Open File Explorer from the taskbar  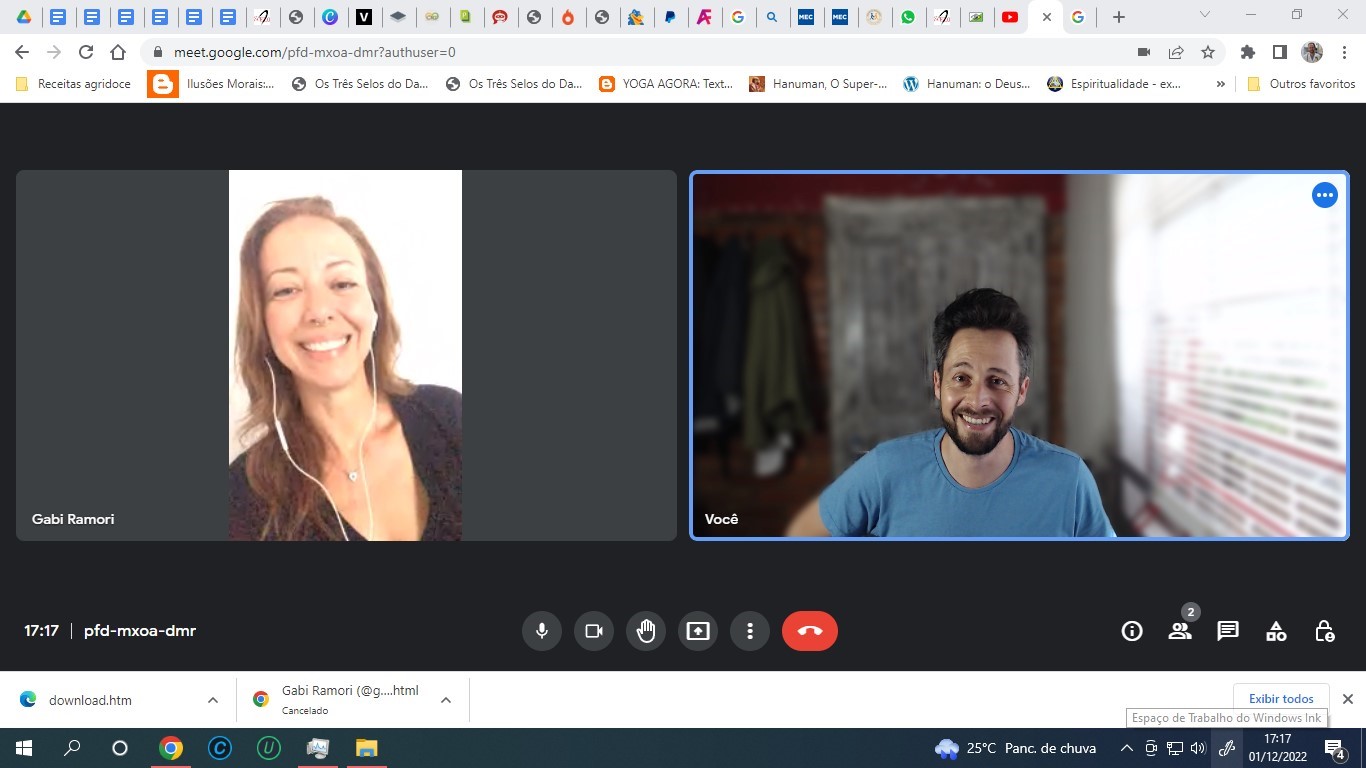tap(367, 748)
